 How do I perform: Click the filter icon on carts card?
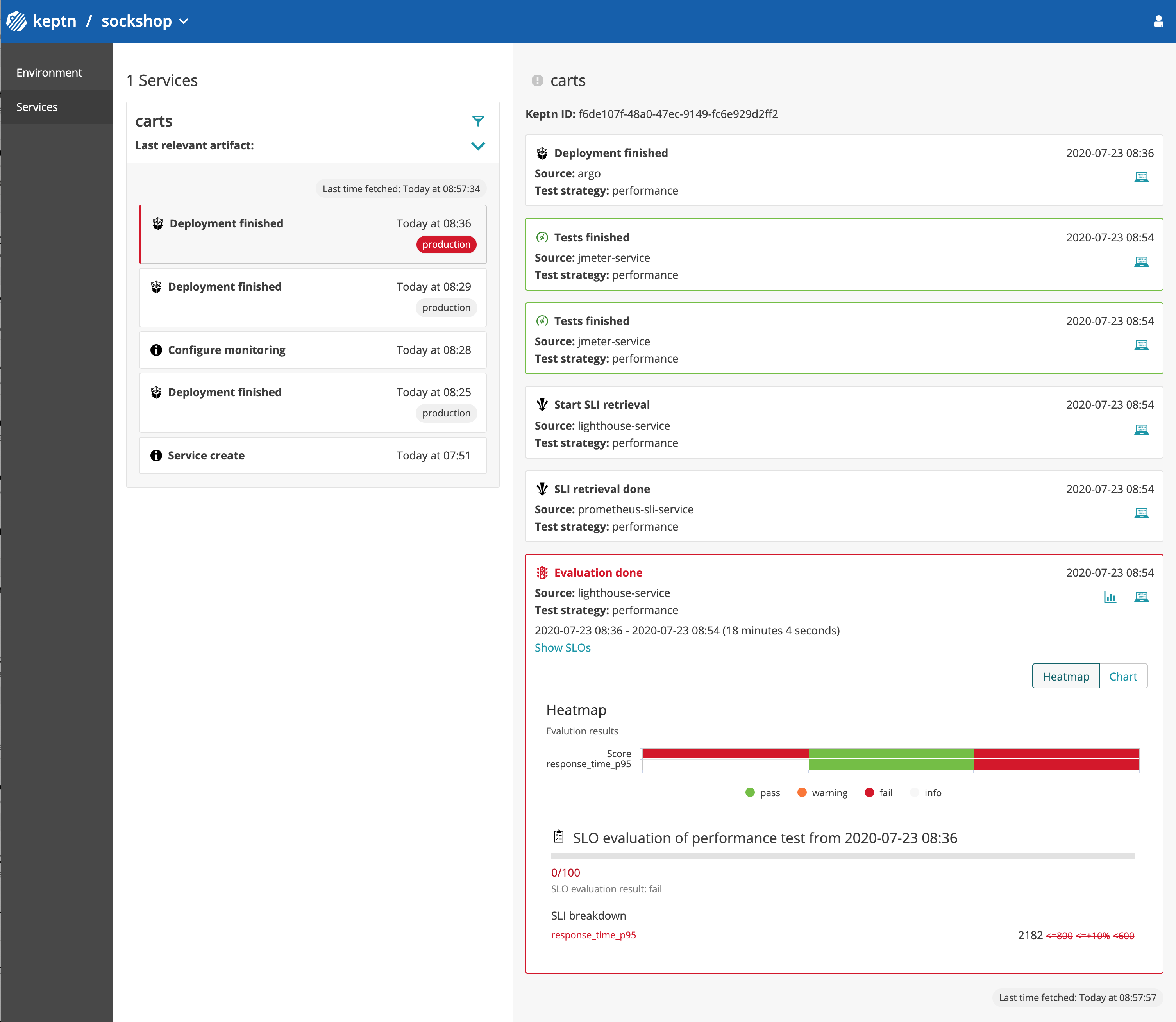(478, 121)
